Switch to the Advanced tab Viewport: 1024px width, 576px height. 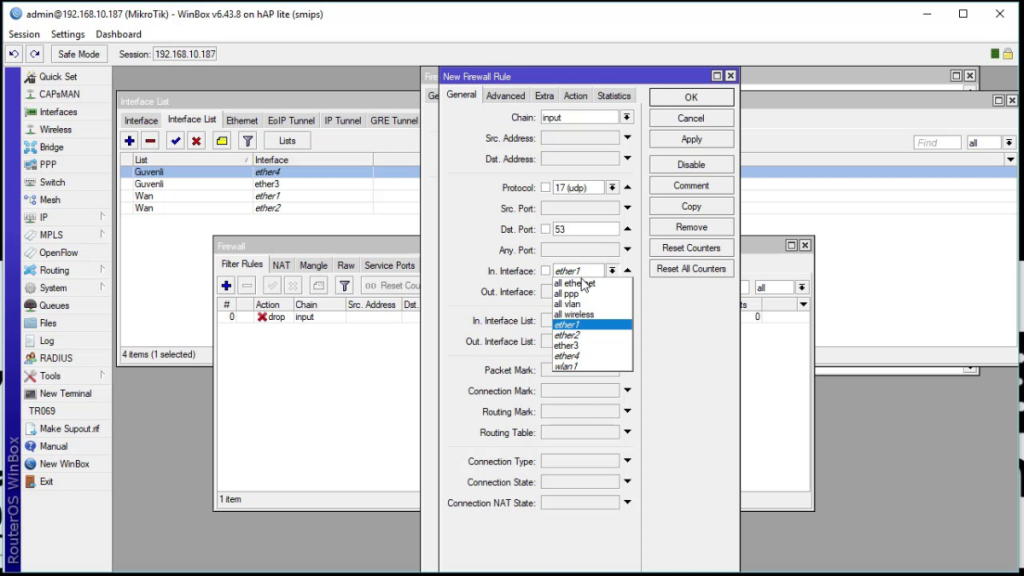505,96
